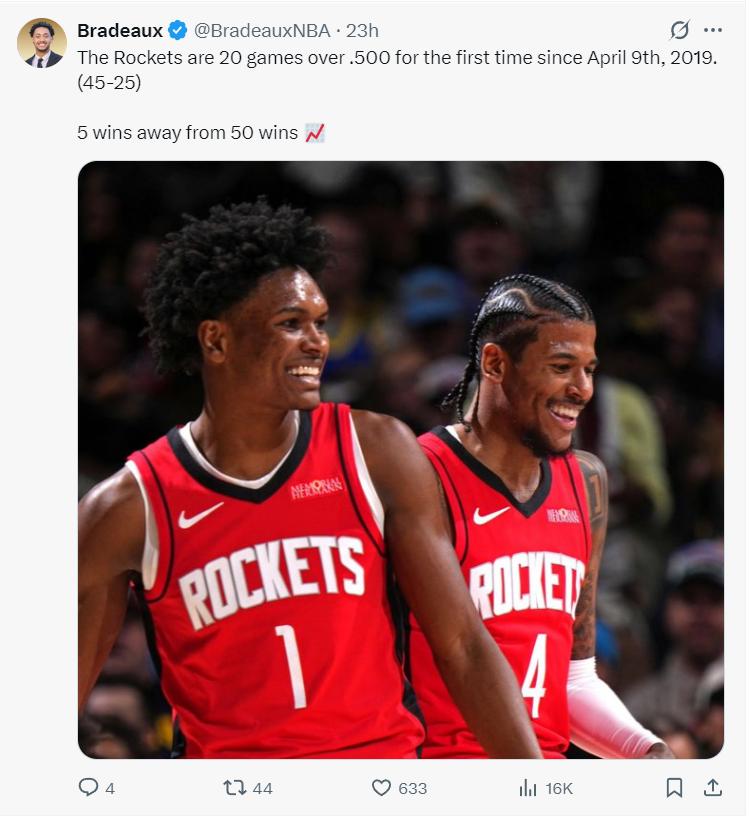This screenshot has height=816, width=749.
Task: View post analytics bar chart icon
Action: tap(527, 787)
